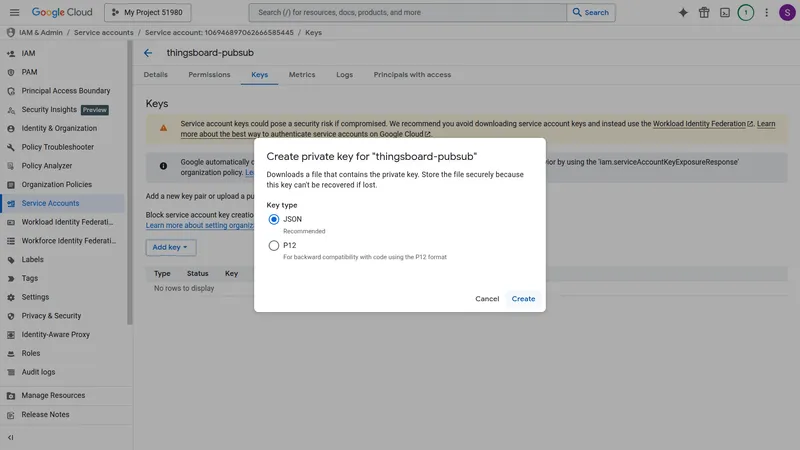Open IAM & Admin breadcrumb link

pyautogui.click(x=41, y=32)
